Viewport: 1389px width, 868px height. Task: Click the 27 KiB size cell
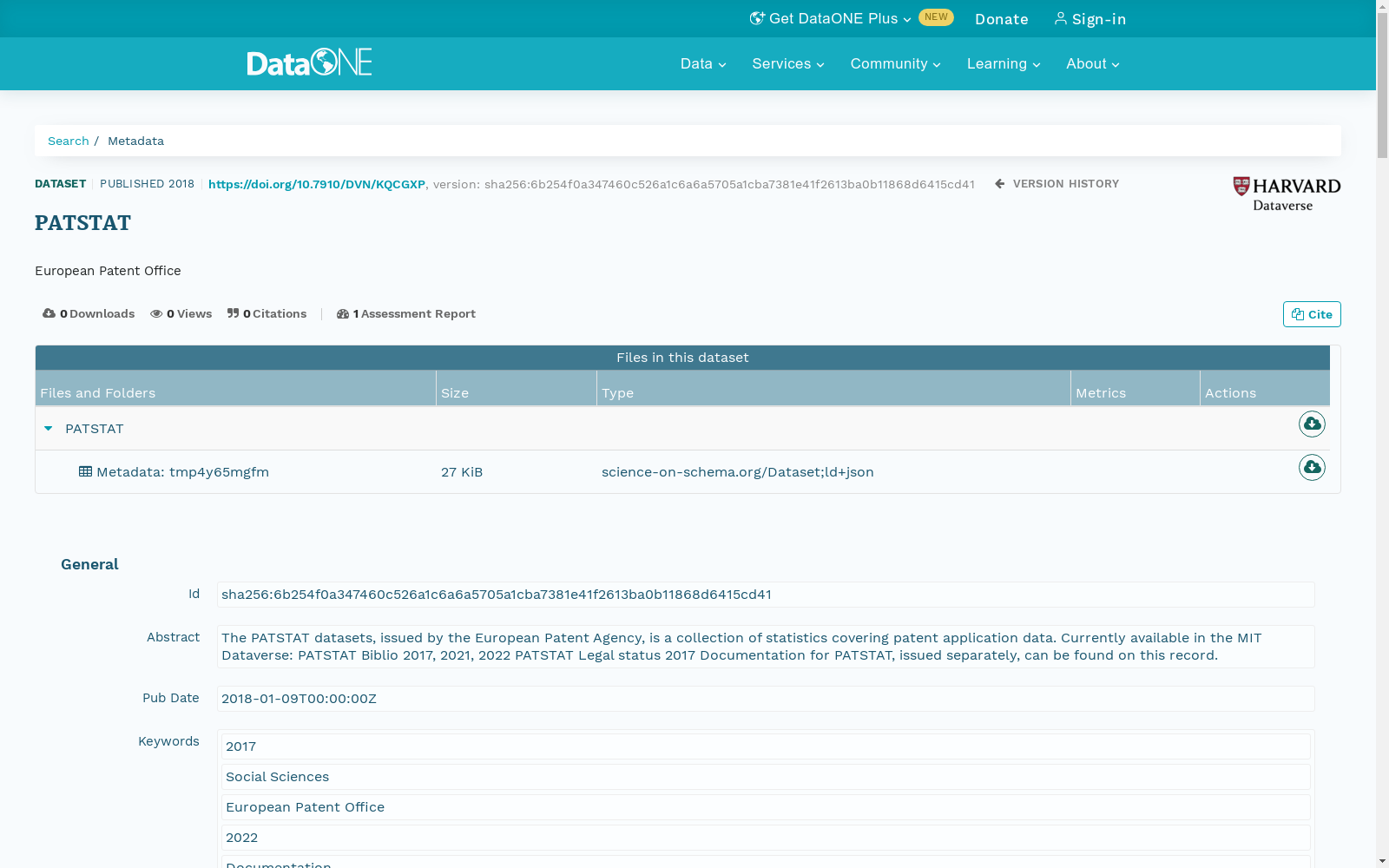462,471
